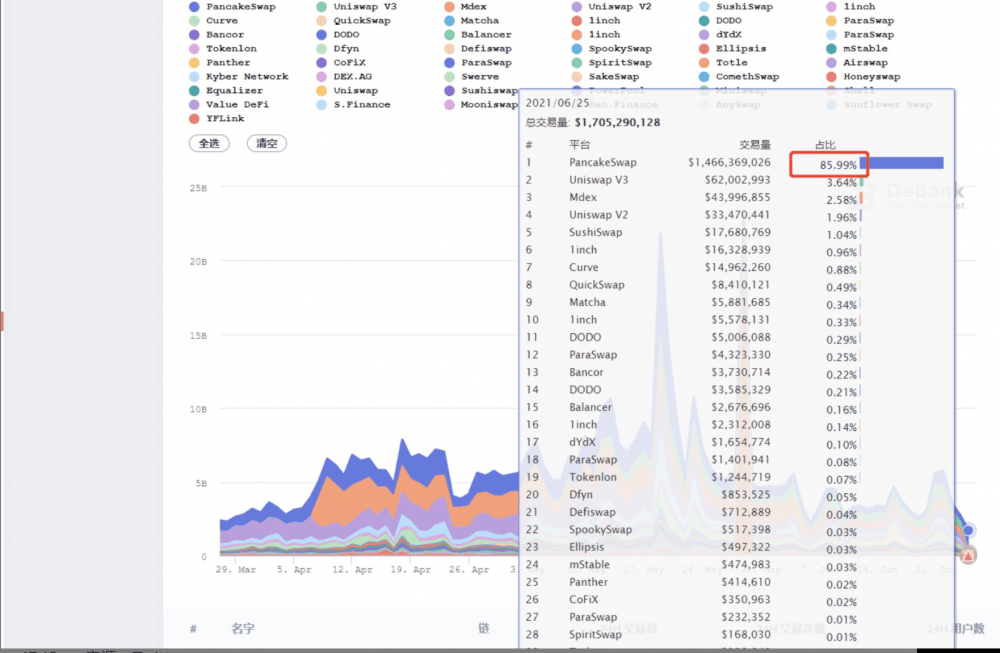Click the $33,470,441 volume value
Image resolution: width=1000 pixels, height=653 pixels.
(737, 215)
